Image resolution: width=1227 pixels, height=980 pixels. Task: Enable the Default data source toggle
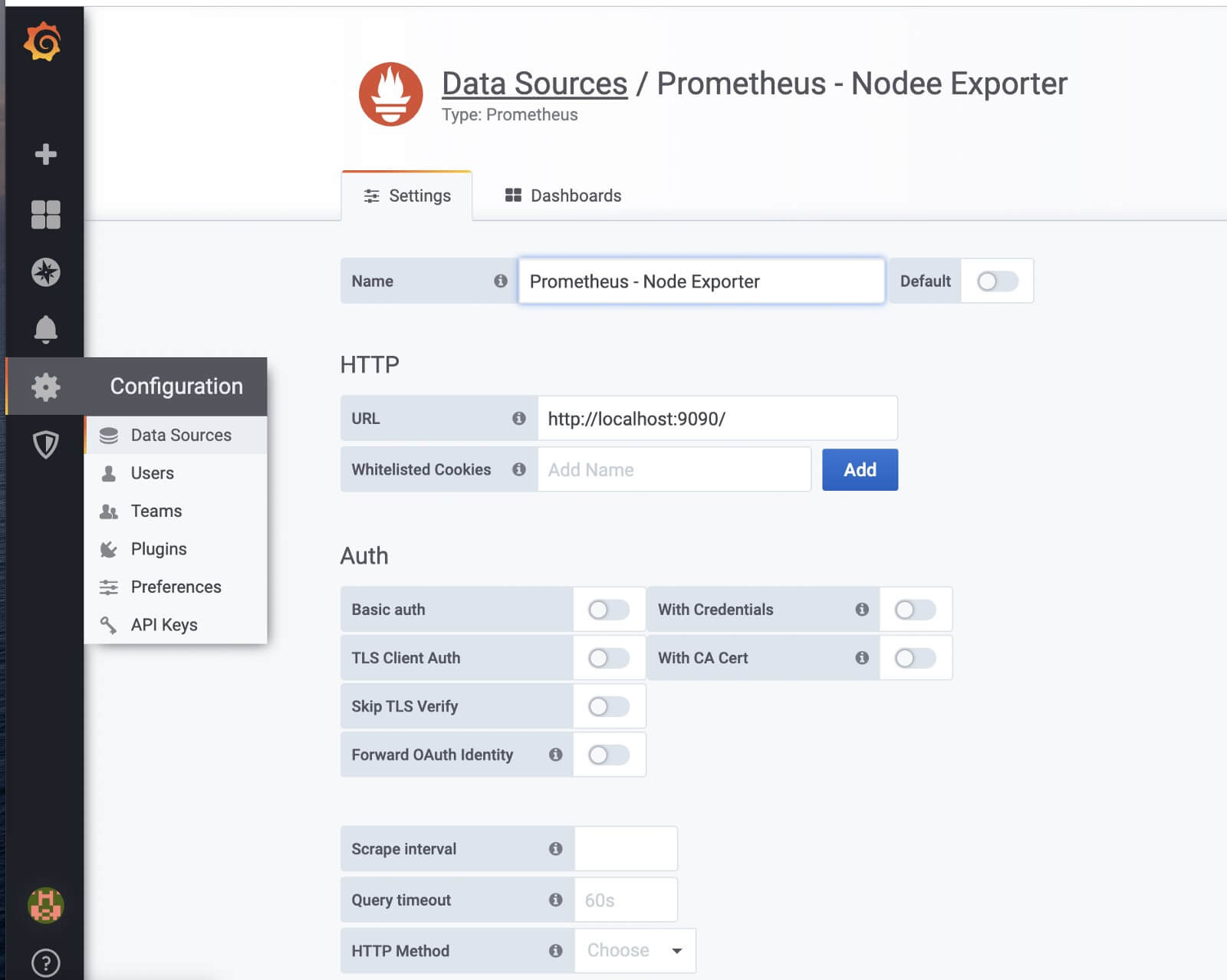[x=996, y=281]
